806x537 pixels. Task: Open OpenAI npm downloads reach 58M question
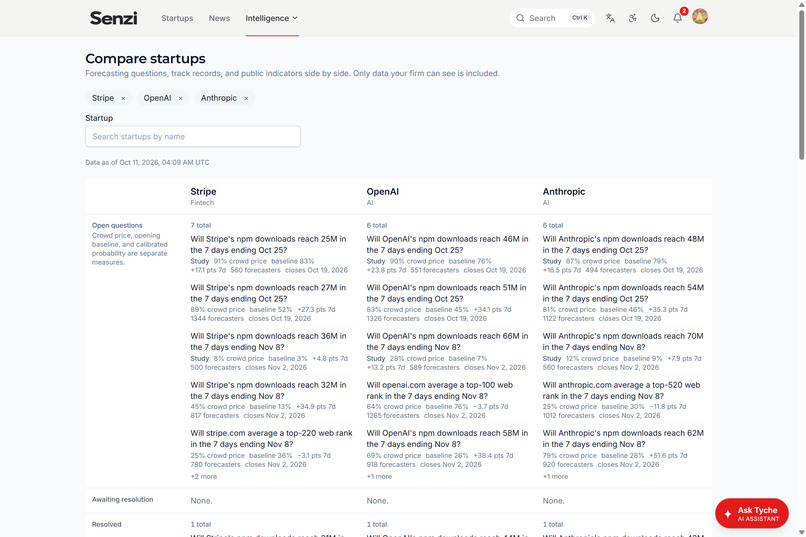coord(447,438)
